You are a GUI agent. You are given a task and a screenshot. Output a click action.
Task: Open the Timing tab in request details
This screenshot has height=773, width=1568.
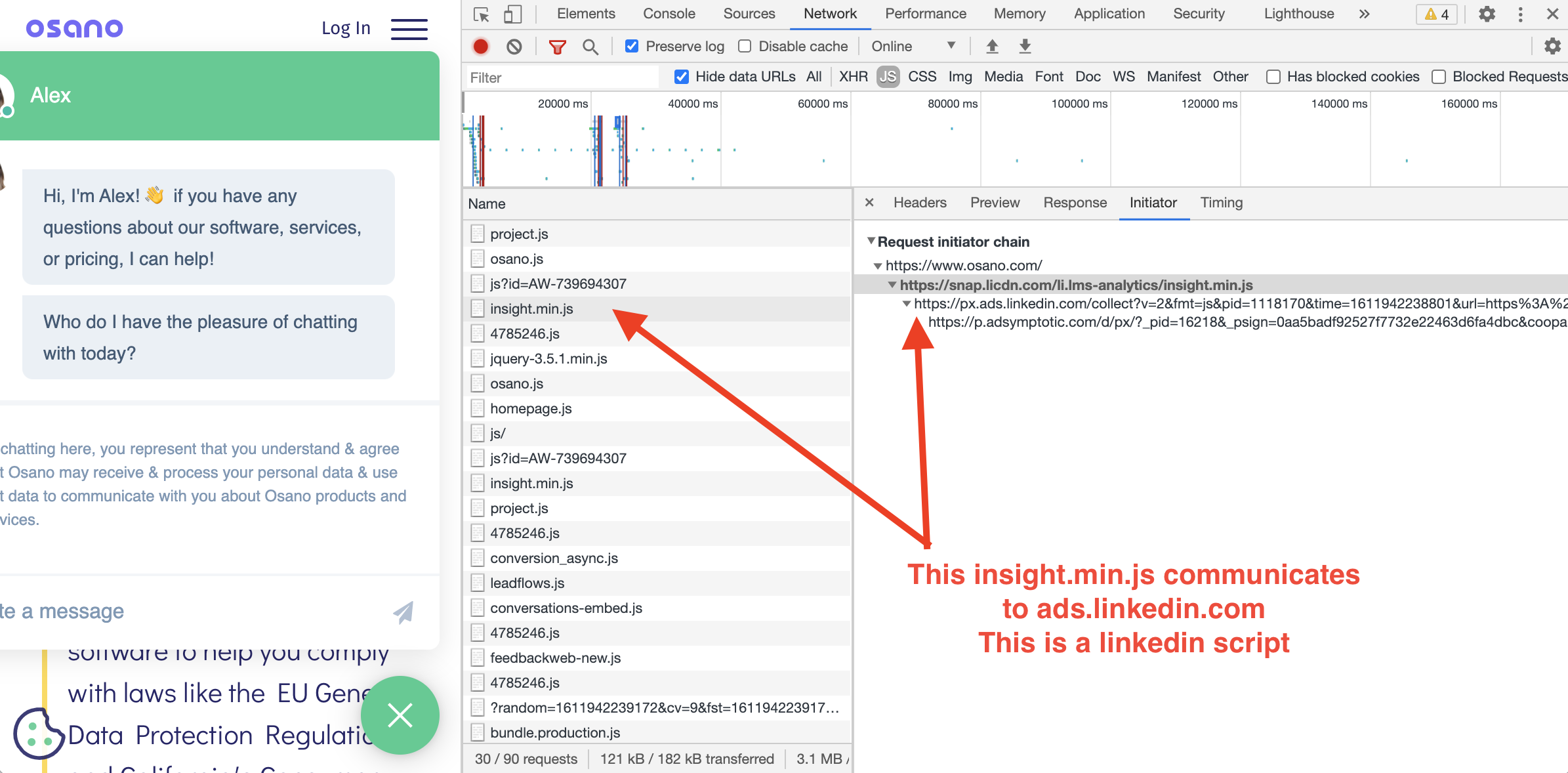1221,203
